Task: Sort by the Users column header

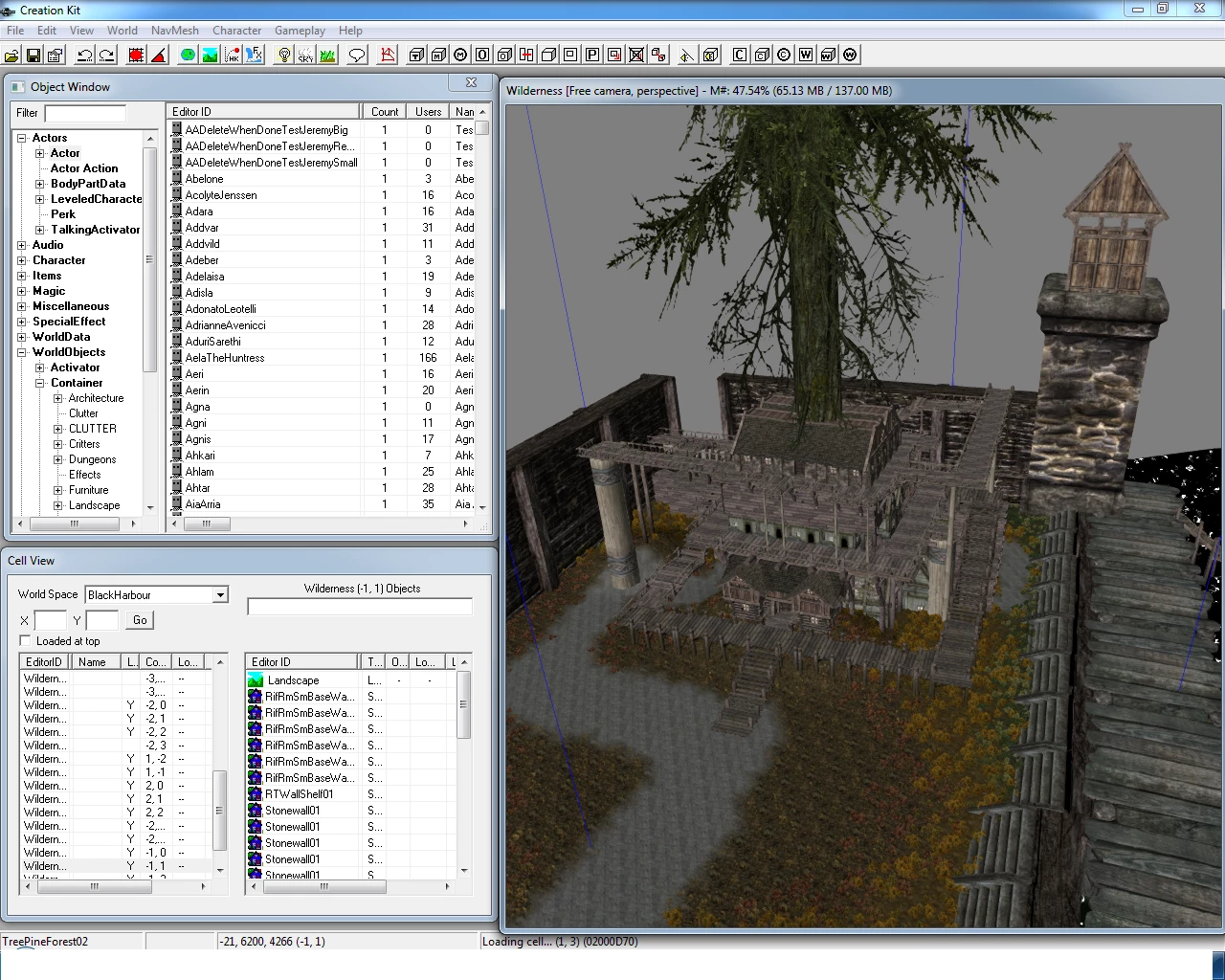Action: [428, 112]
